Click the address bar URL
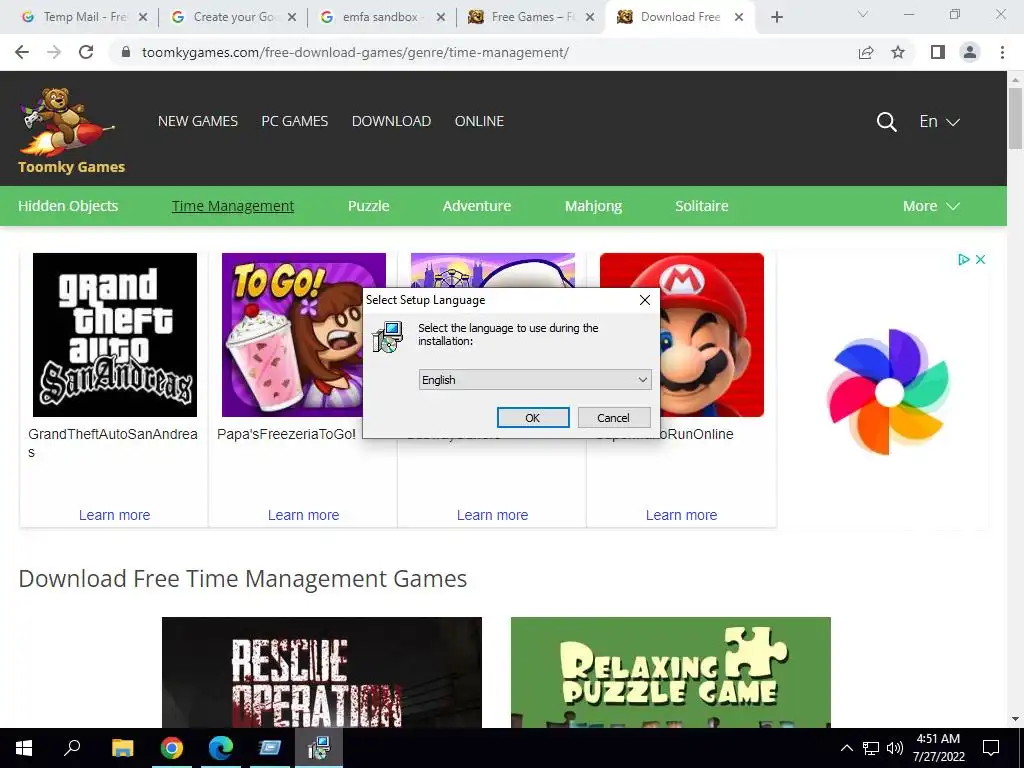Screen dimensions: 1024x768 click(355, 52)
